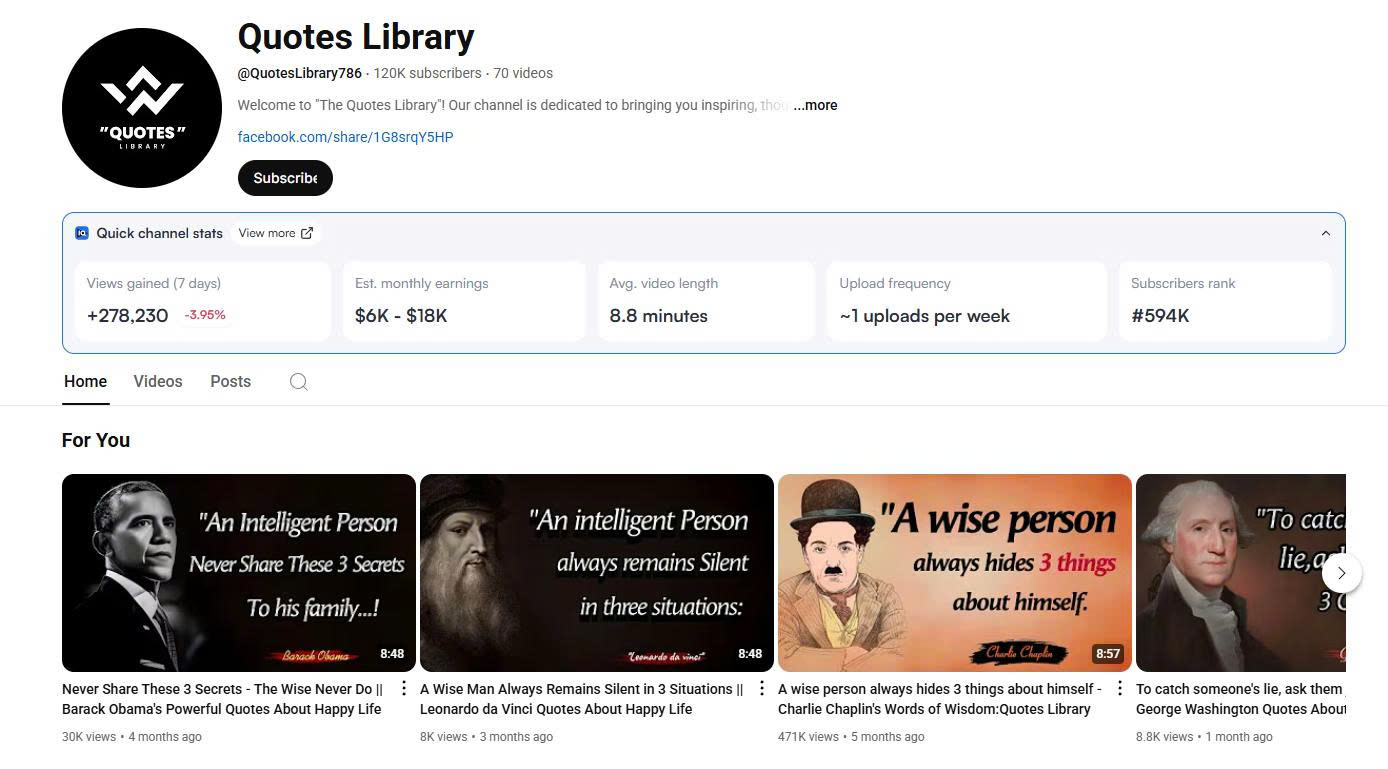Click the Quick channel stats logo icon

[82, 233]
